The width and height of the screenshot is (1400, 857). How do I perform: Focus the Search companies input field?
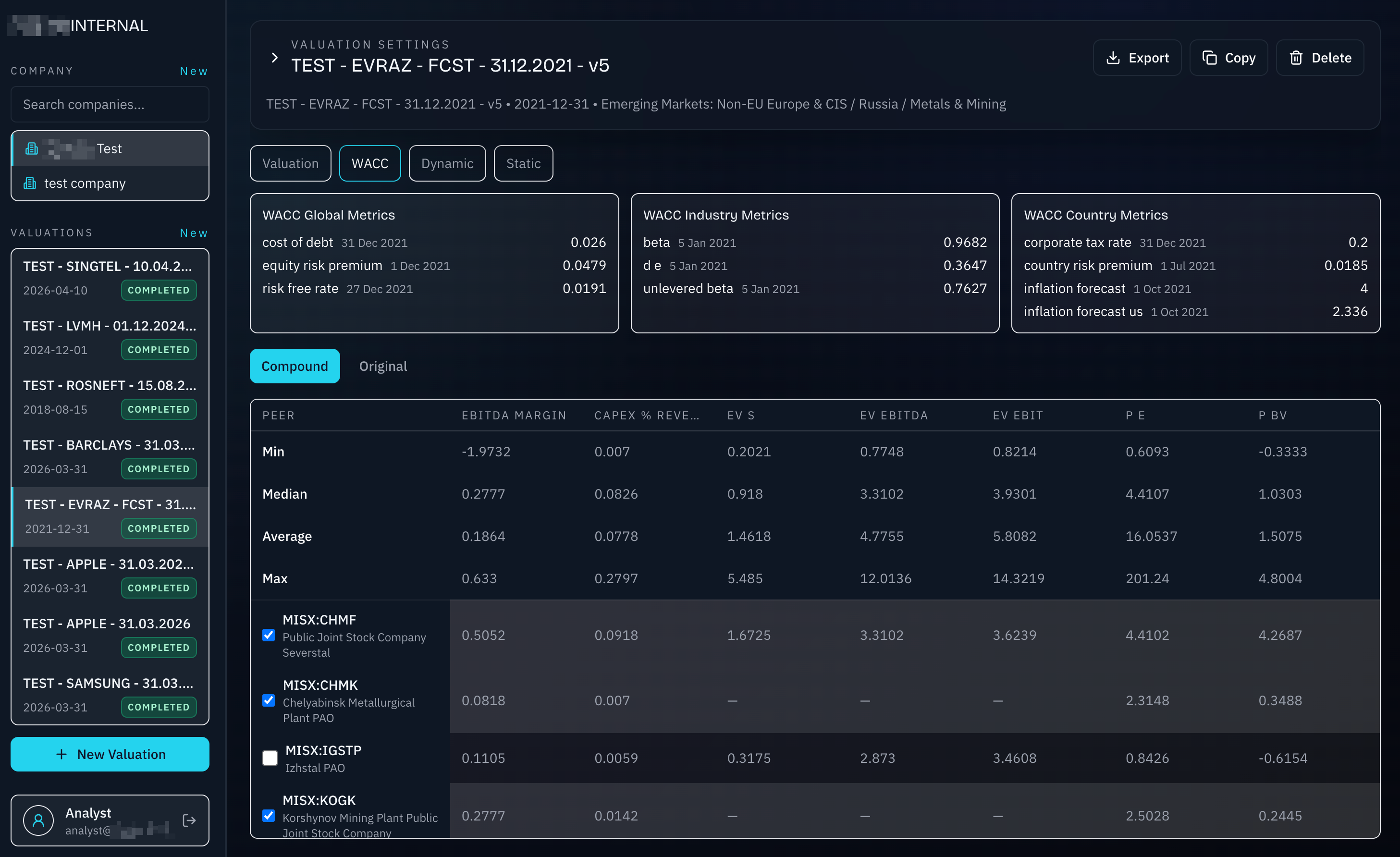[110, 105]
